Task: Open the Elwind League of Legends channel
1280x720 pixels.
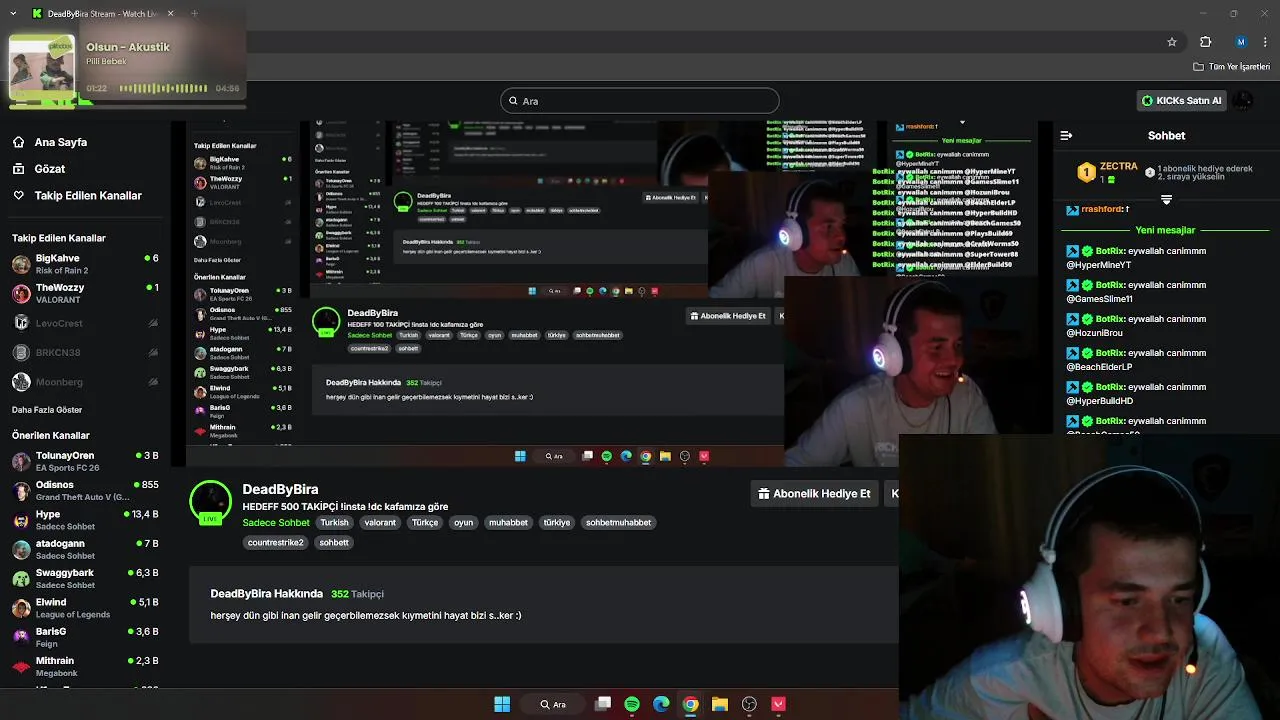Action: click(x=85, y=608)
